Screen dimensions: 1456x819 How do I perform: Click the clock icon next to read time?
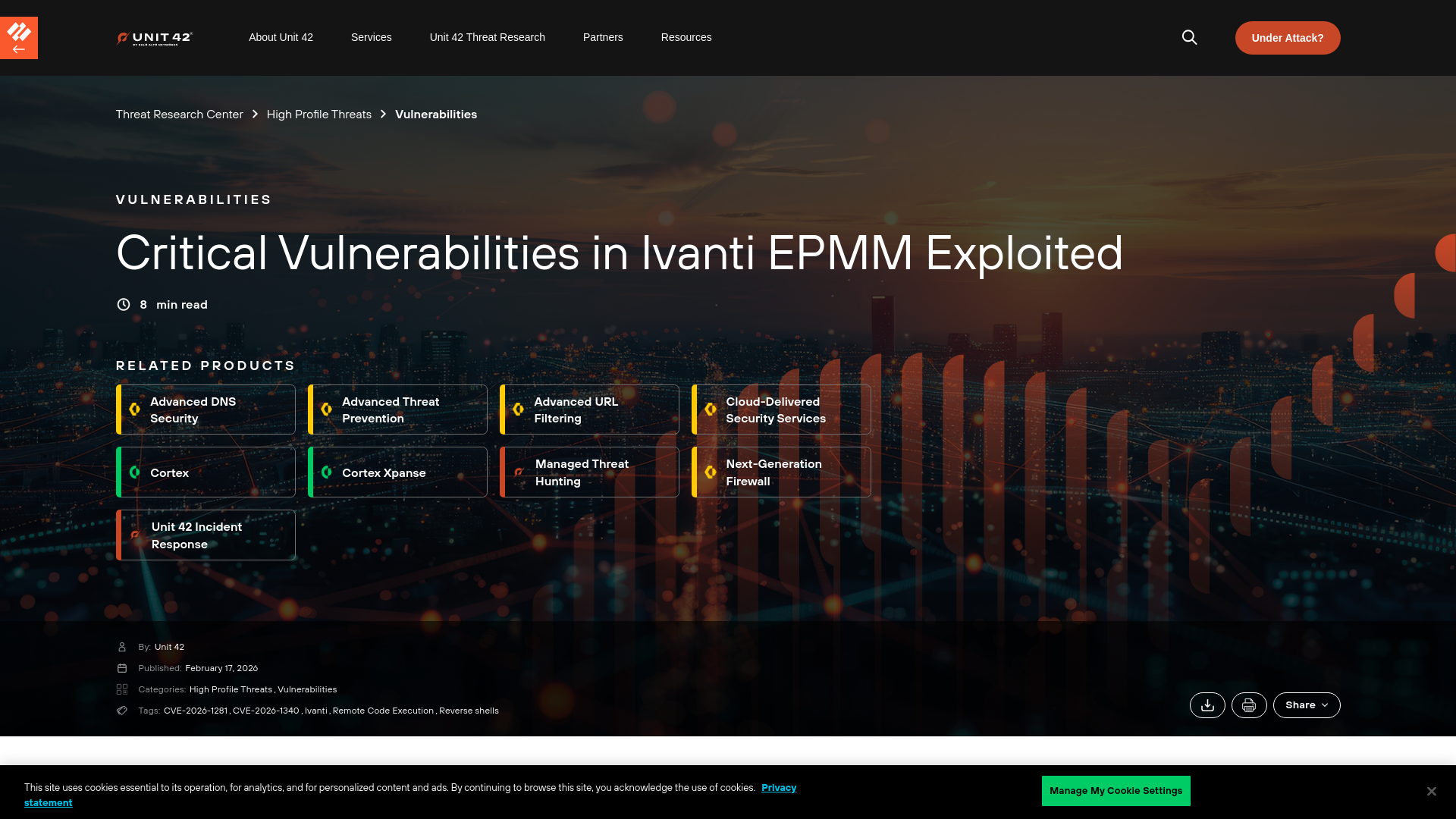[123, 304]
